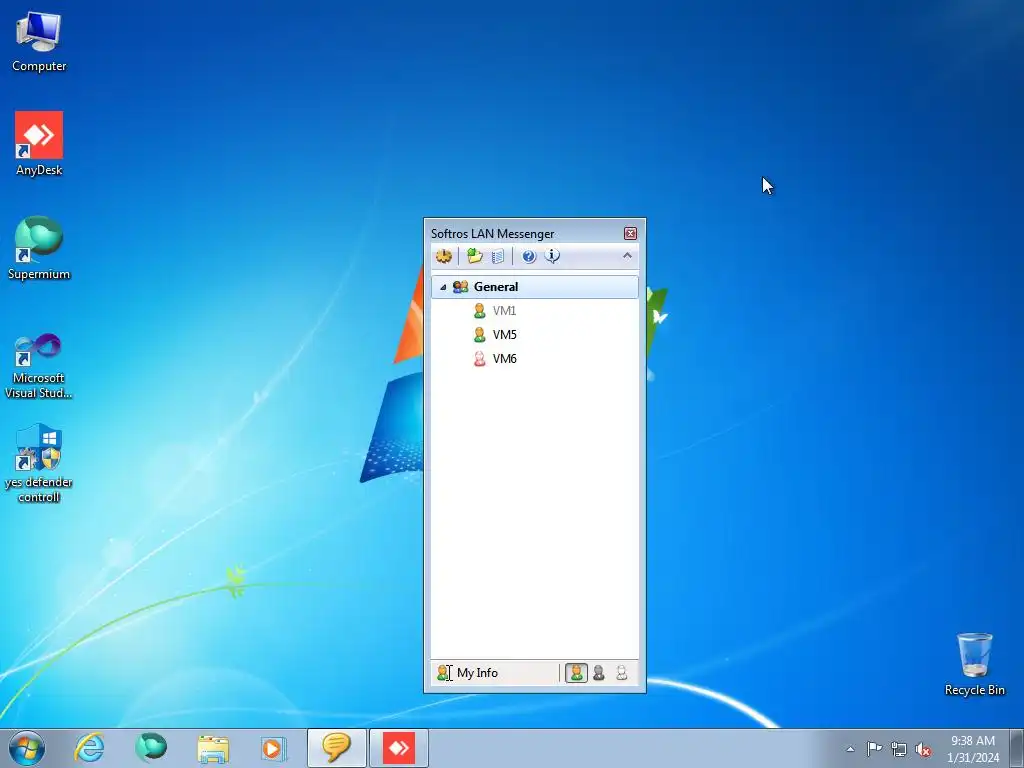Viewport: 1024px width, 768px height.
Task: Collapse the messenger toolbar with the chevron
Action: tap(628, 255)
